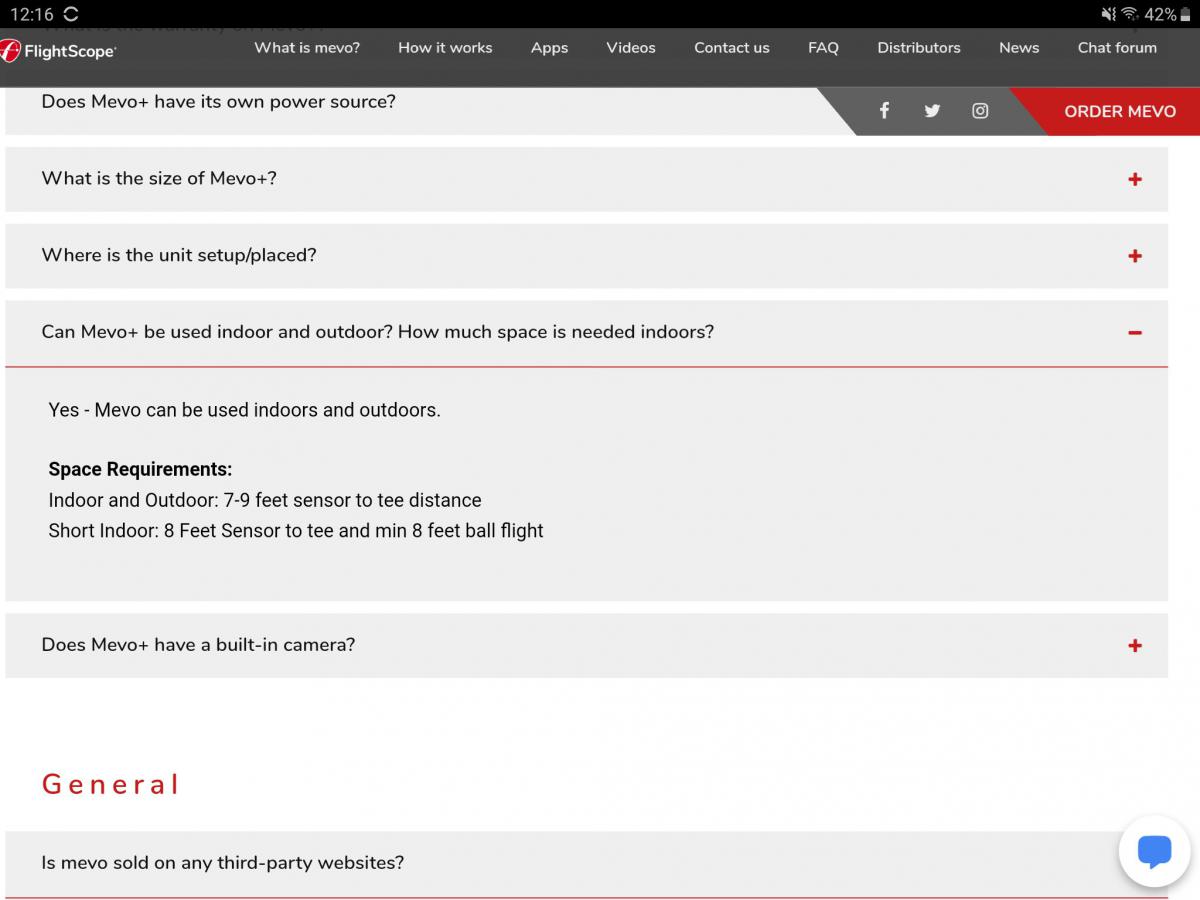Open the Instagram social icon
This screenshot has width=1200, height=900.
980,111
